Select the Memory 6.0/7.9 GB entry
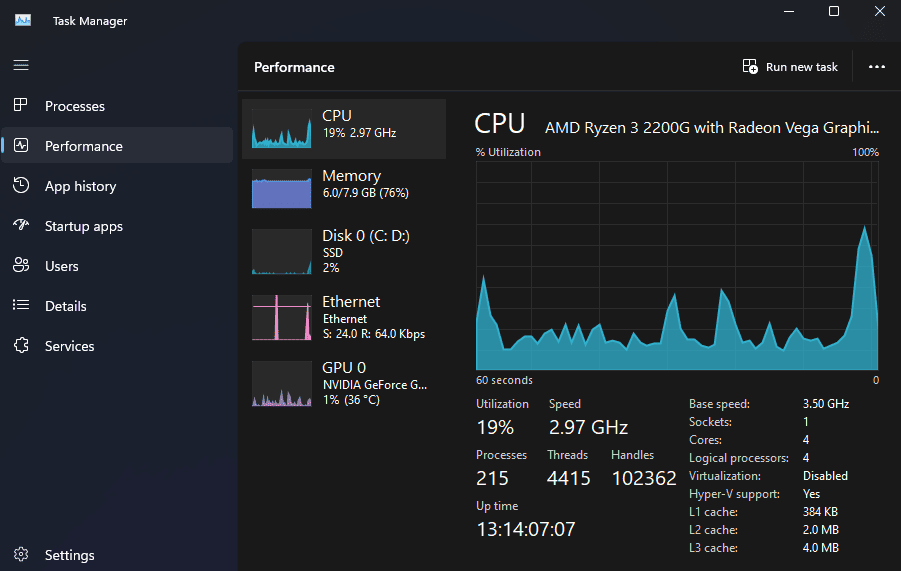Viewport: 901px width, 571px height. point(344,188)
